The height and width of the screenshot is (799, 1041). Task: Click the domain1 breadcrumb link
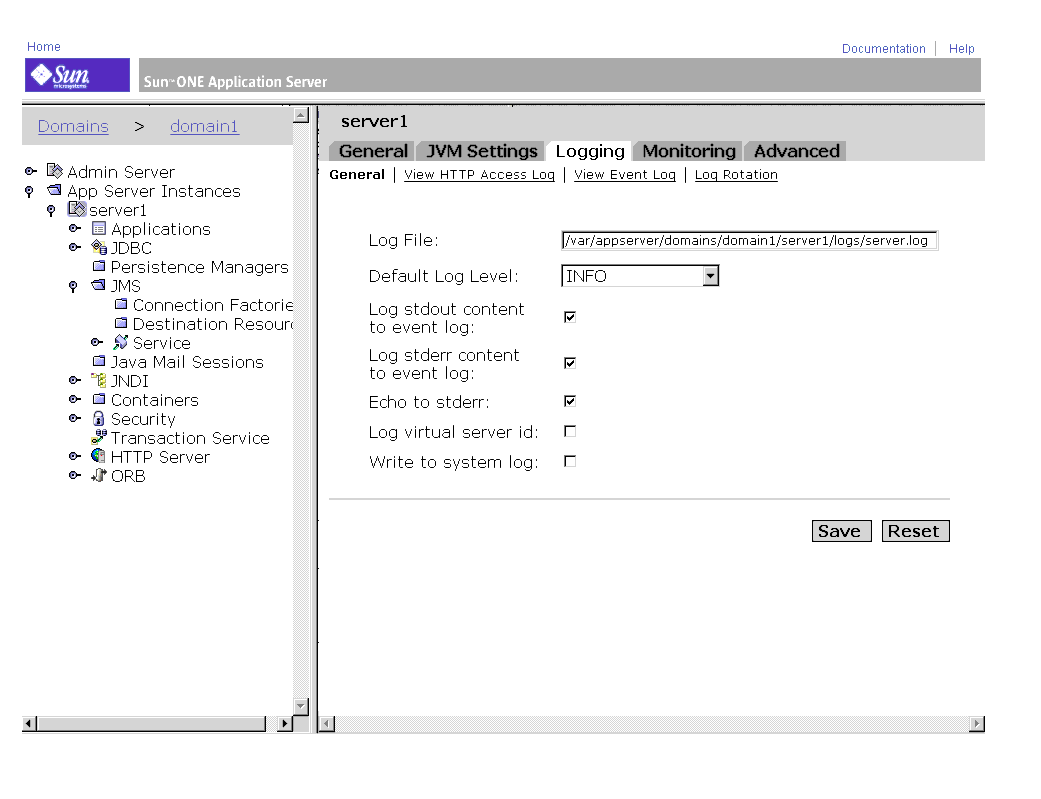pyautogui.click(x=204, y=126)
